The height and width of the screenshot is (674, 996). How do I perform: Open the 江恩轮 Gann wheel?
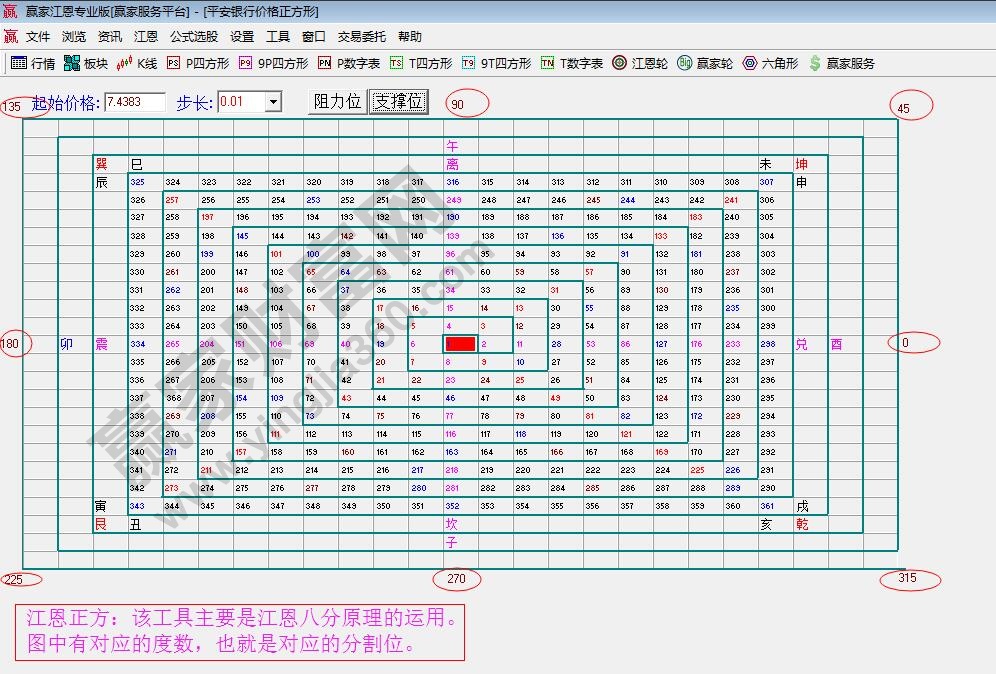pos(640,63)
